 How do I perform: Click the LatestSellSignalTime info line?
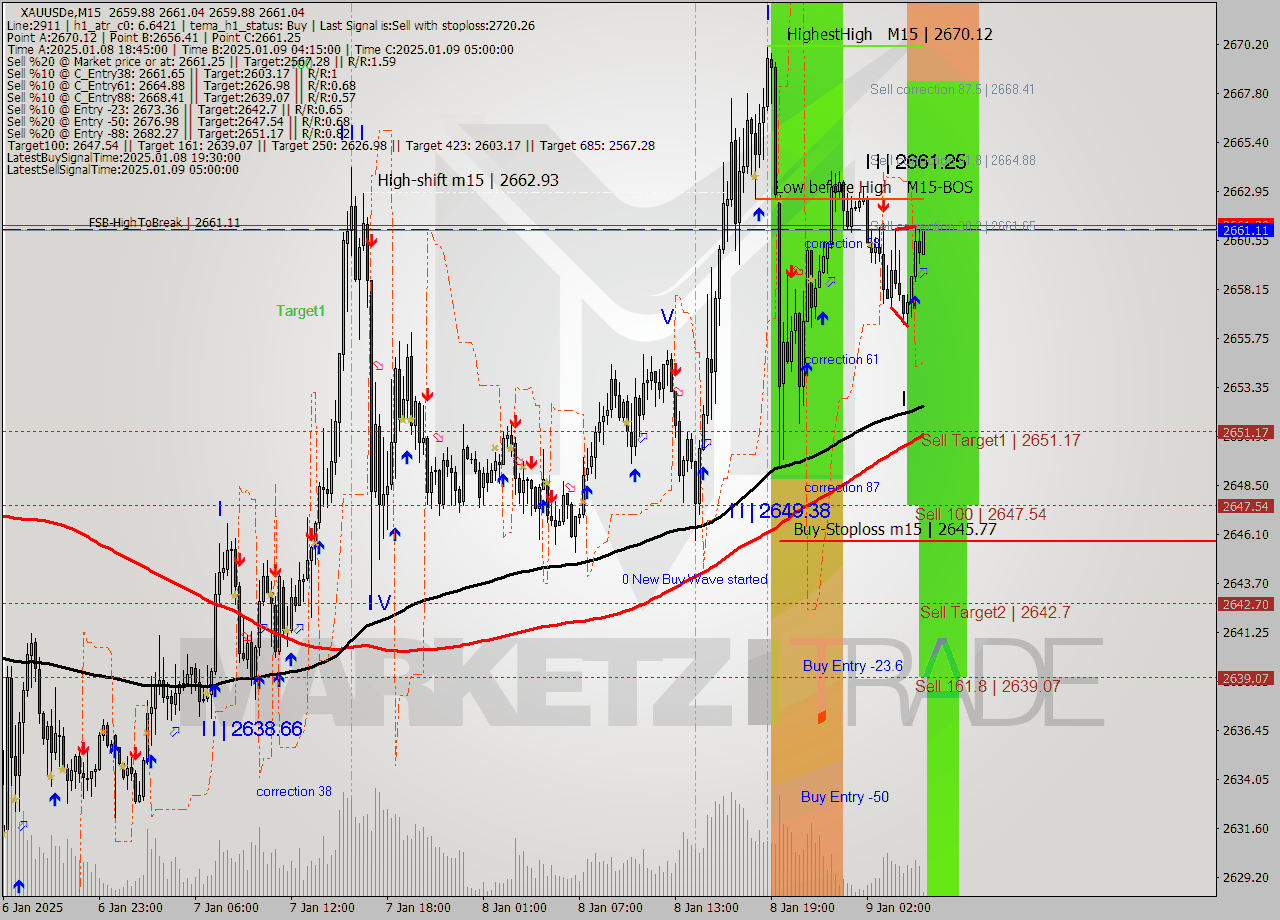click(123, 169)
